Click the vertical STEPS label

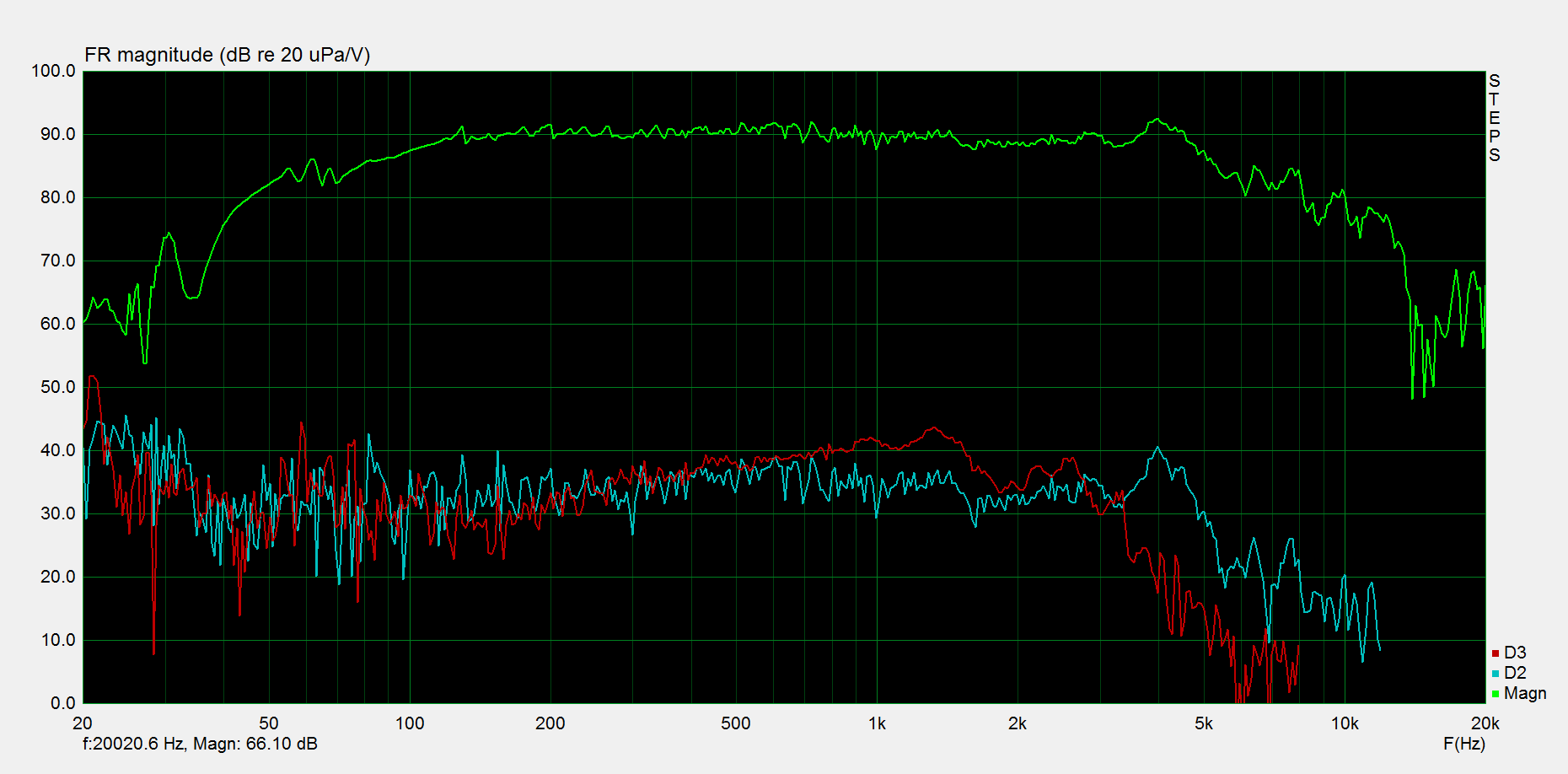1495,118
